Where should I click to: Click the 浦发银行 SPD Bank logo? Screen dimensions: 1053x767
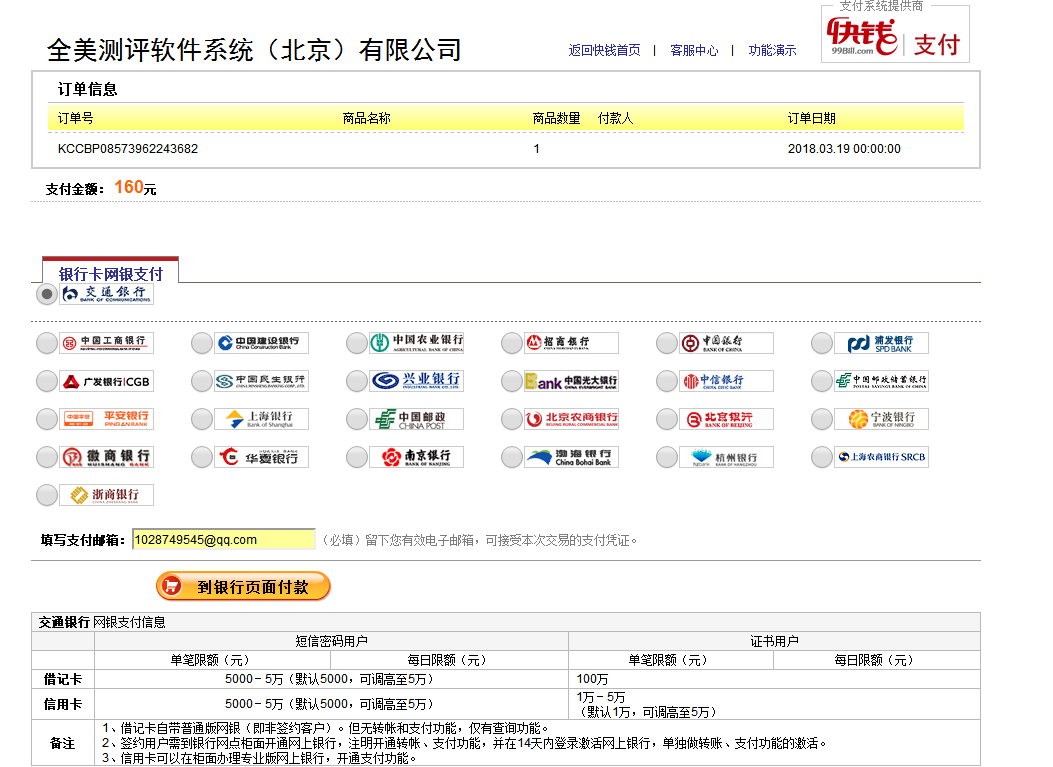coord(882,343)
